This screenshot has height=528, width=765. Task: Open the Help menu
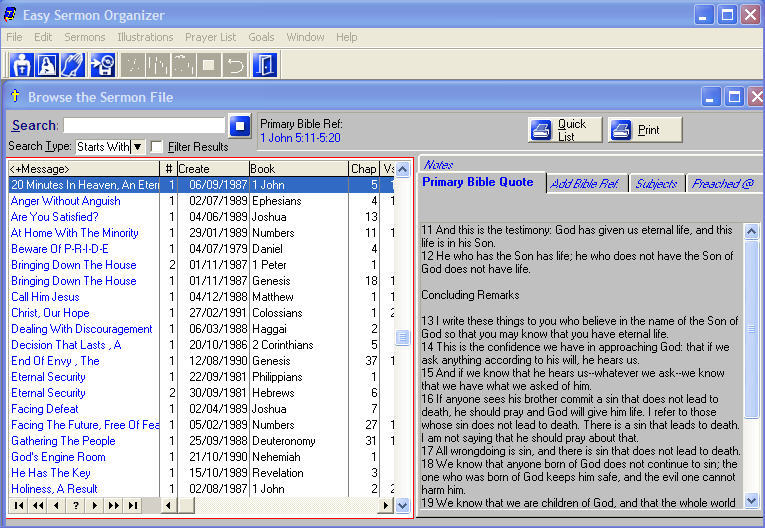346,37
